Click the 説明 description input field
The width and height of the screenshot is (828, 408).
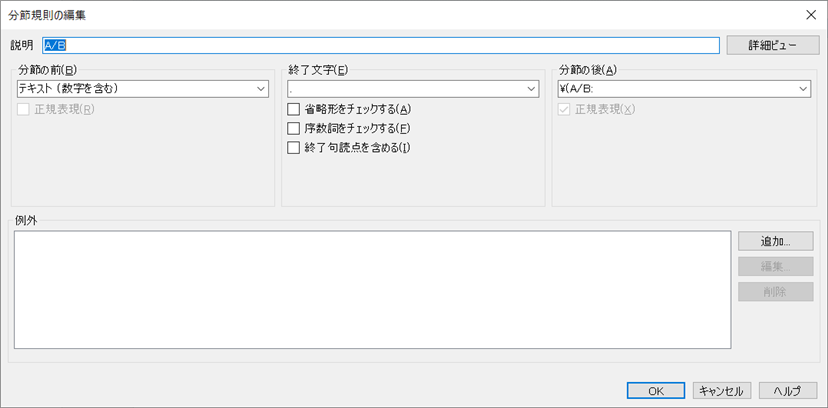[x=381, y=45]
